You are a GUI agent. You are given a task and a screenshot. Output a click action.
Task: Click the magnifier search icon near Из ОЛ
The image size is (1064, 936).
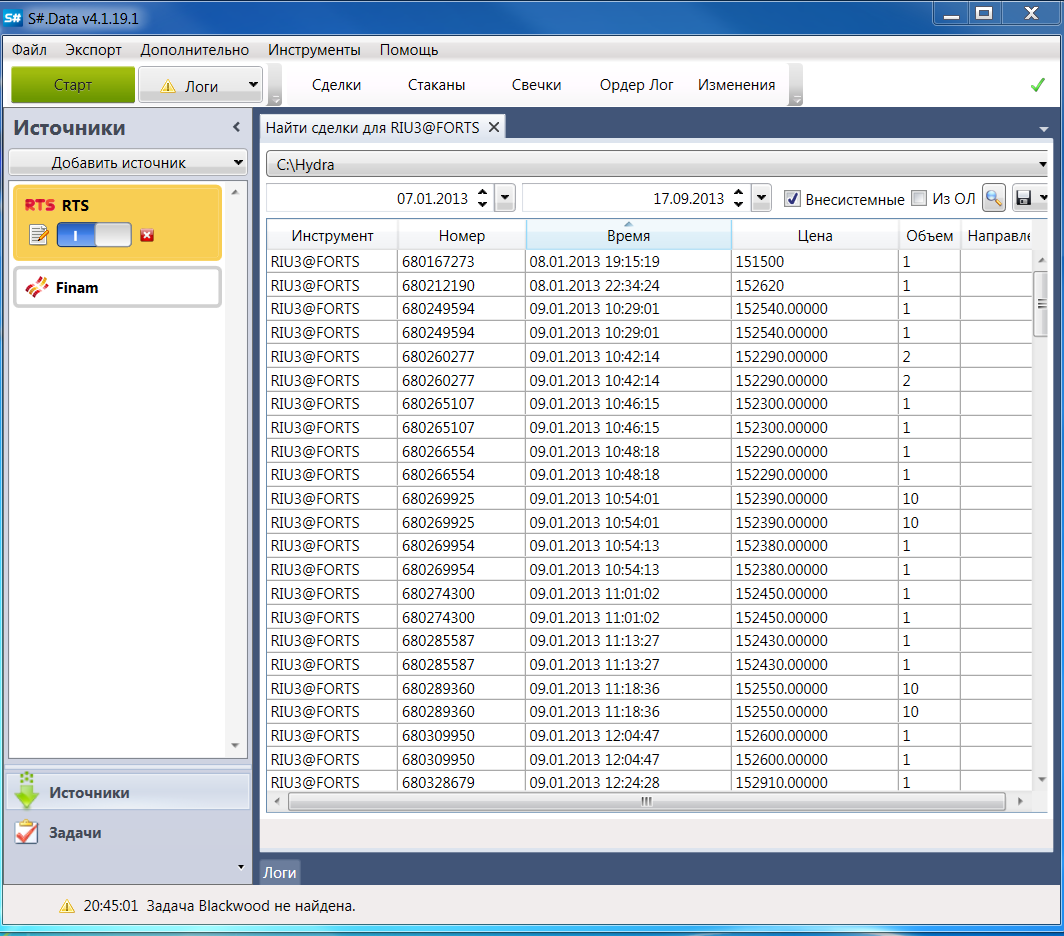pyautogui.click(x=993, y=198)
